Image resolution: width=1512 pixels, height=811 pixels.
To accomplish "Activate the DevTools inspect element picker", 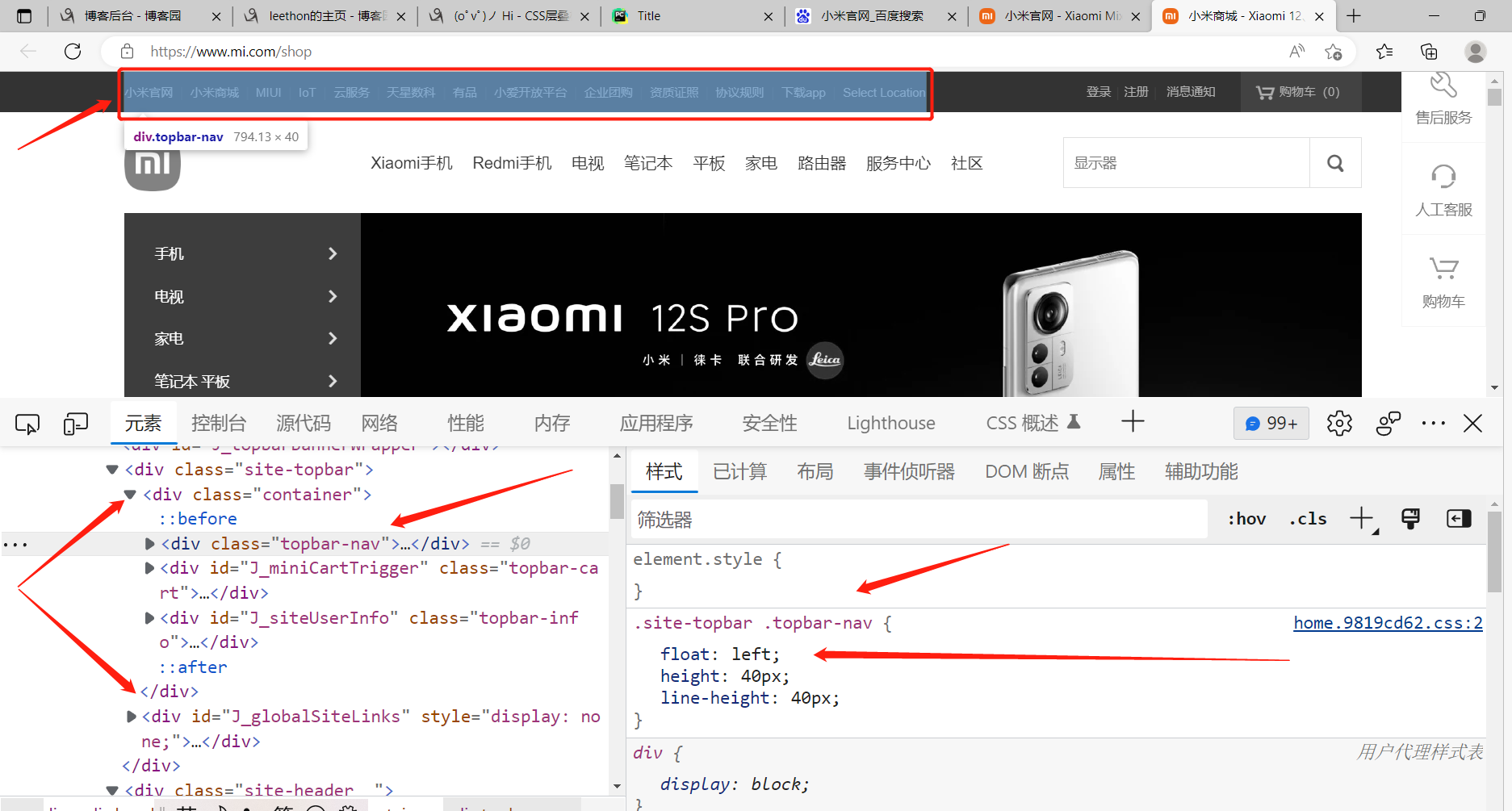I will [27, 424].
